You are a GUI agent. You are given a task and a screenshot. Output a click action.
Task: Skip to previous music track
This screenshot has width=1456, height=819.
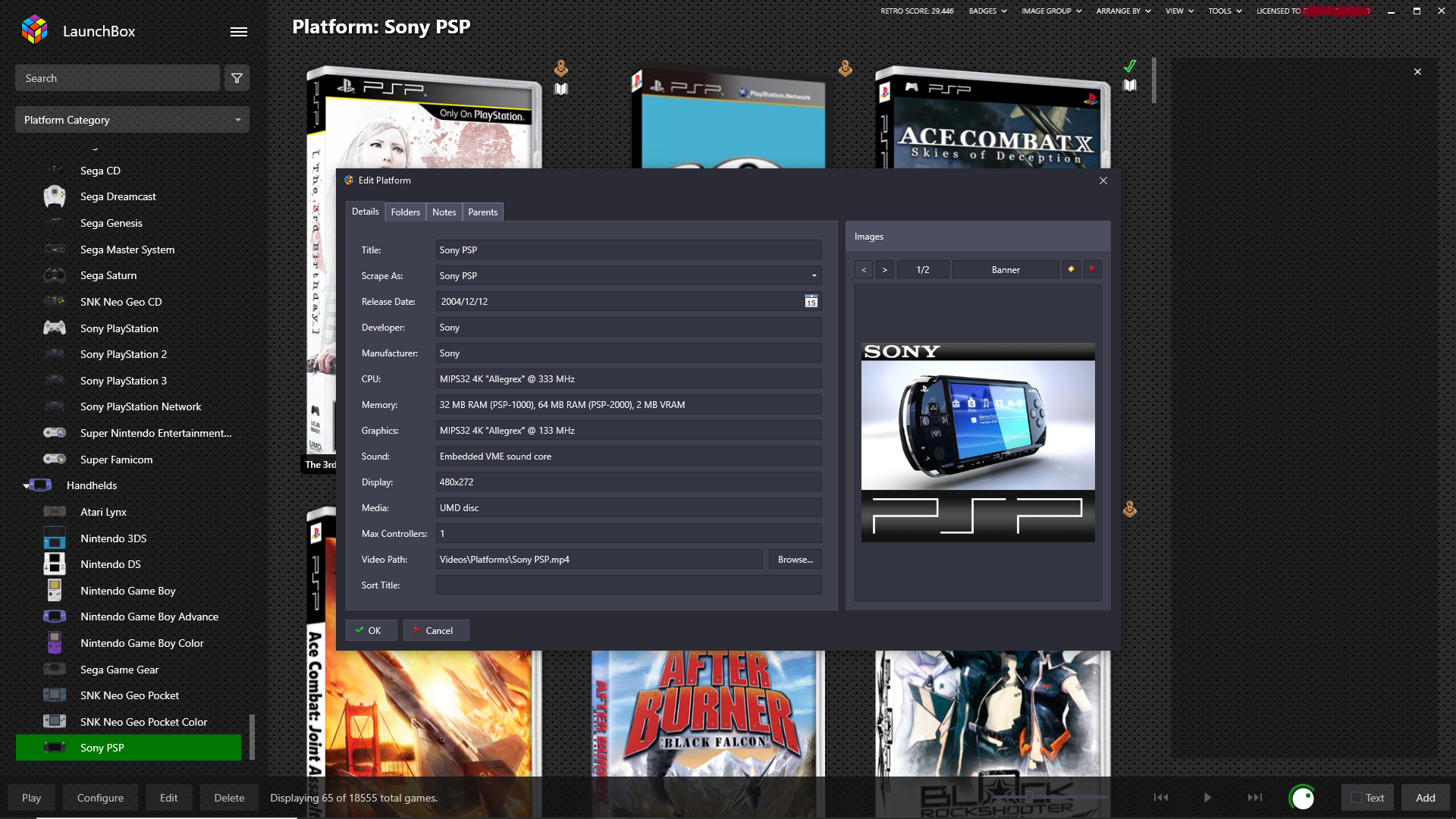pos(1160,798)
